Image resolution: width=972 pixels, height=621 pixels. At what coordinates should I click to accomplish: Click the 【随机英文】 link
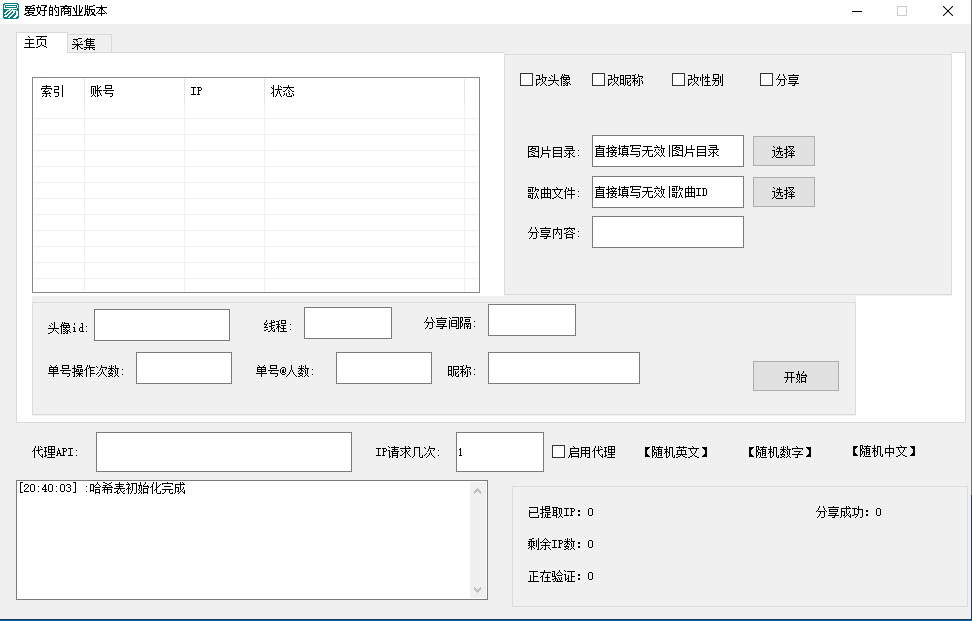(x=676, y=452)
